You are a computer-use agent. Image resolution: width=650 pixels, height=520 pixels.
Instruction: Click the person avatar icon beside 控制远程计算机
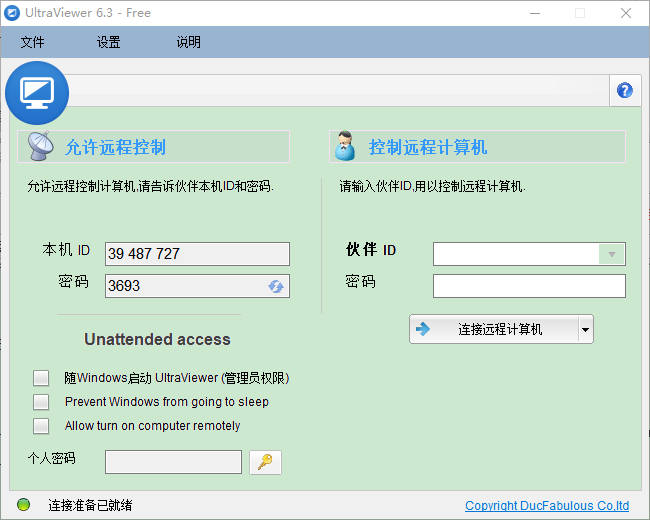[x=345, y=146]
